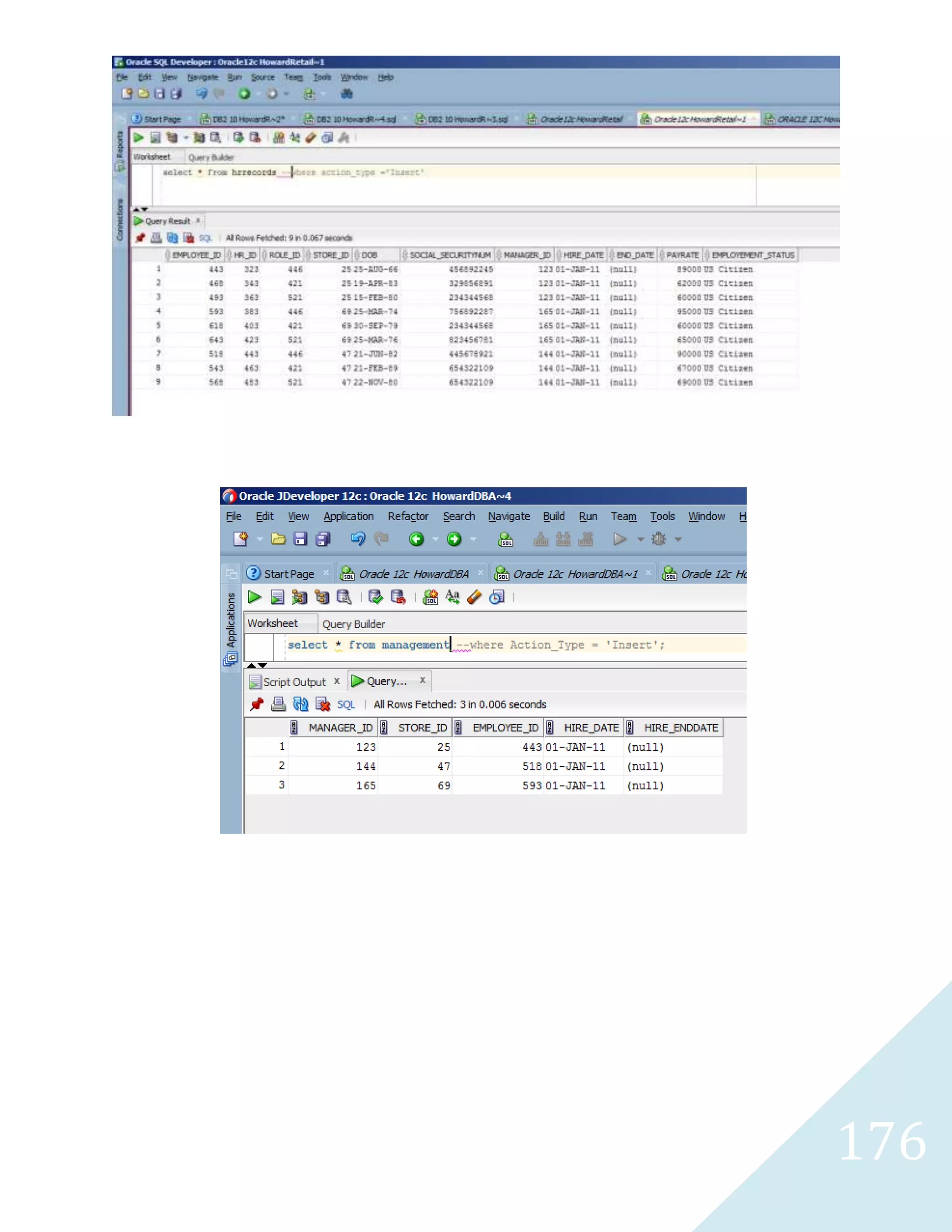The width and height of the screenshot is (952, 1232).
Task: Click Refresh icon in JDeveloper query result
Action: 301,704
